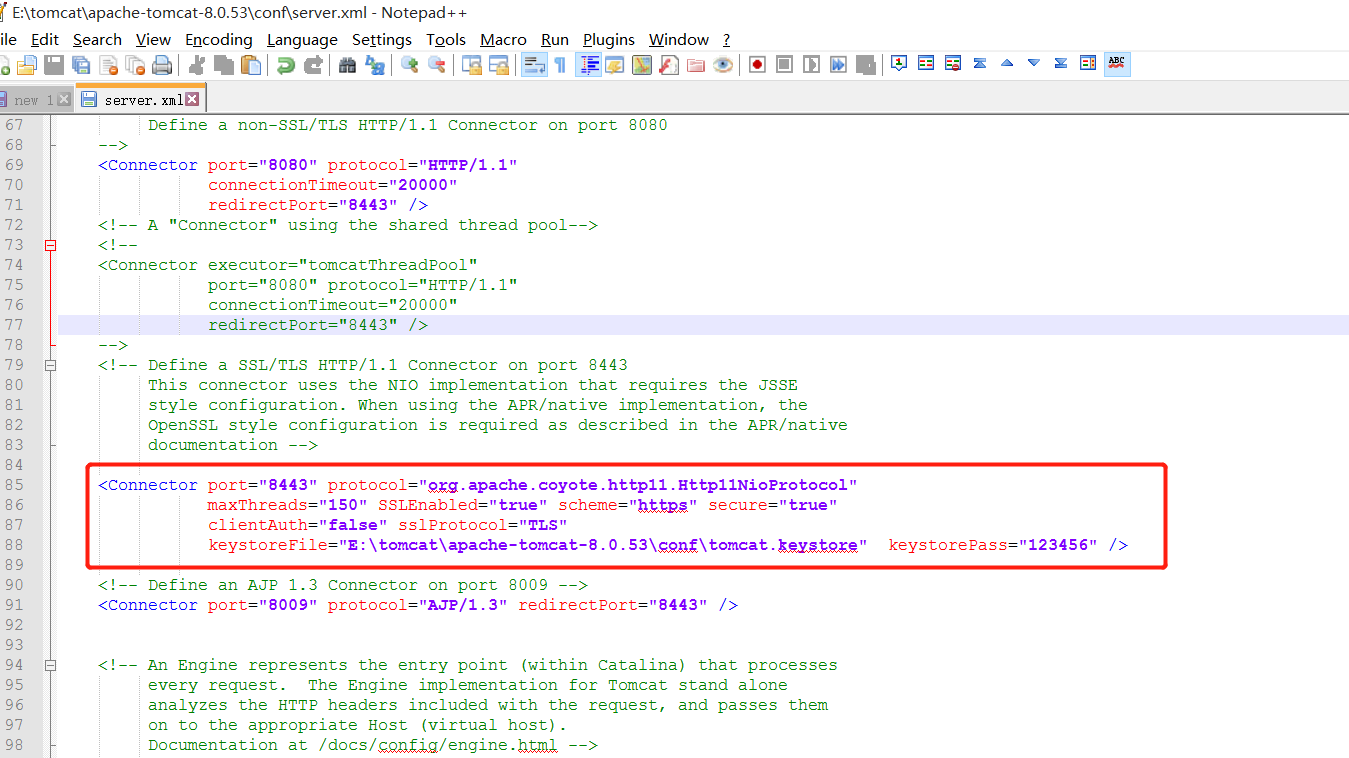Paste from clipboard using toolbar icon
The height and width of the screenshot is (758, 1349).
click(x=251, y=65)
